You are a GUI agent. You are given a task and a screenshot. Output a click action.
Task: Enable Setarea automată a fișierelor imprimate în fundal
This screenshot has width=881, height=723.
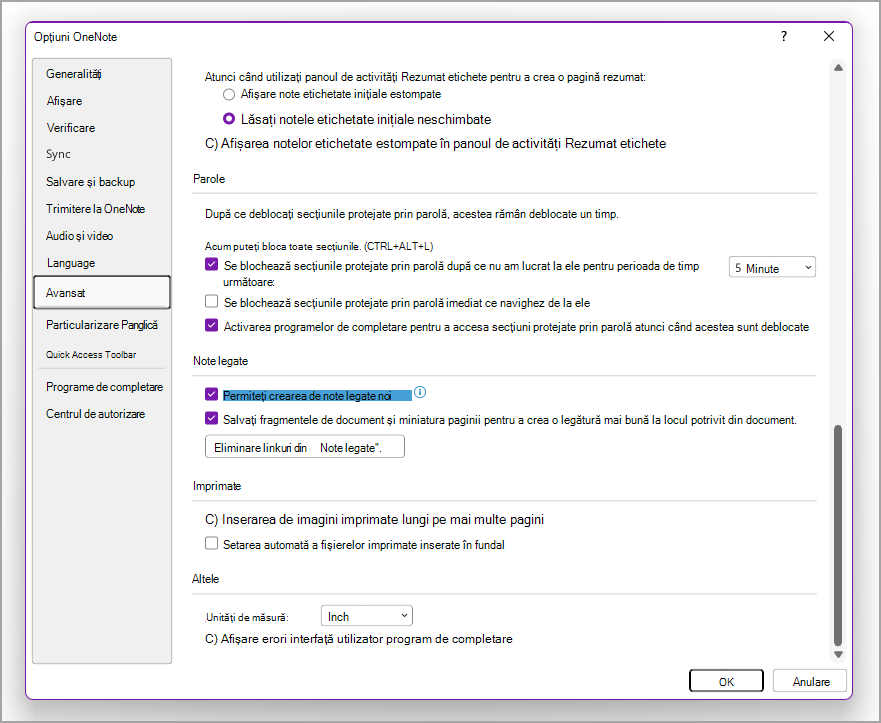pos(211,543)
